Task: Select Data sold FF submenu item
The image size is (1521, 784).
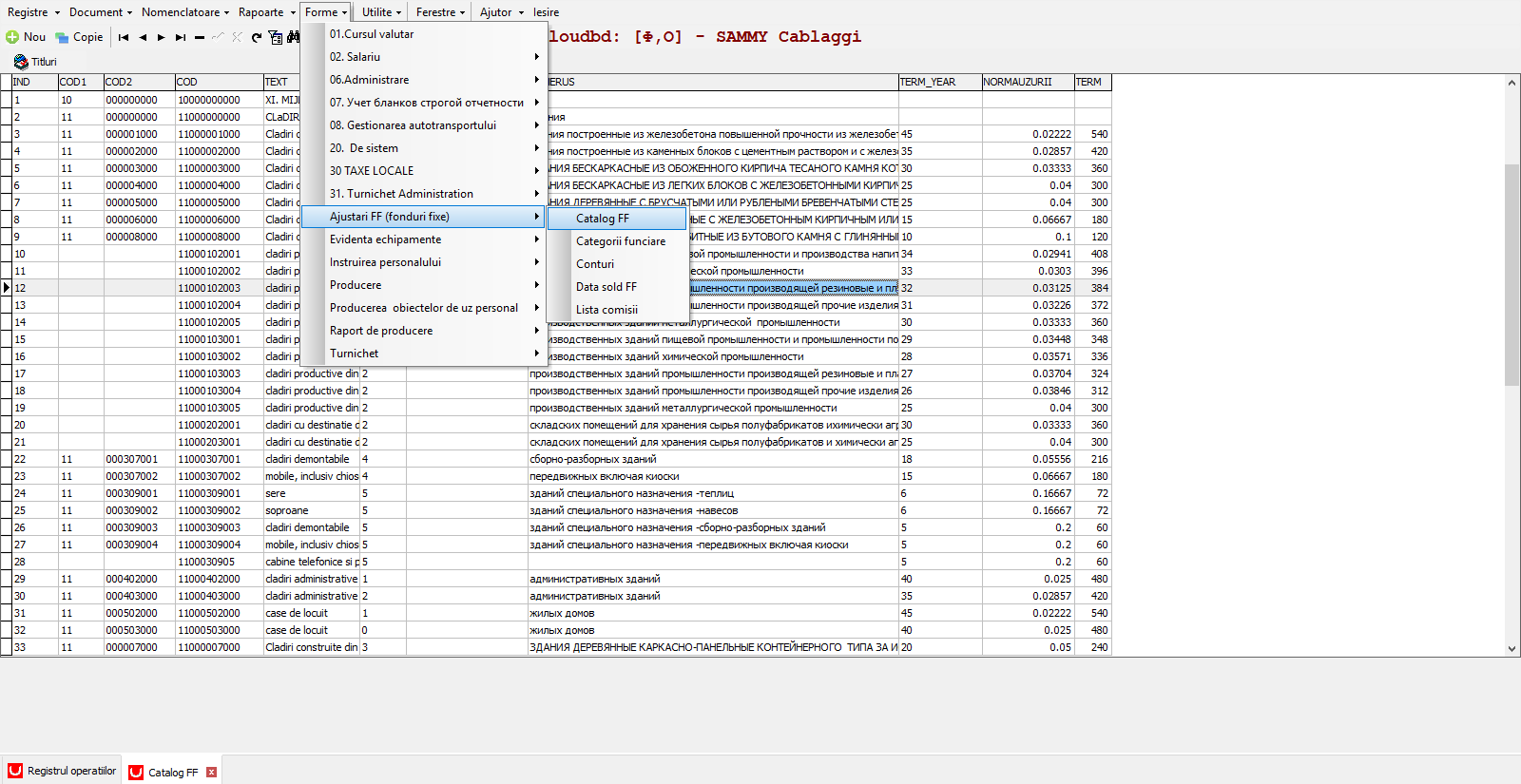Action: 618,287
